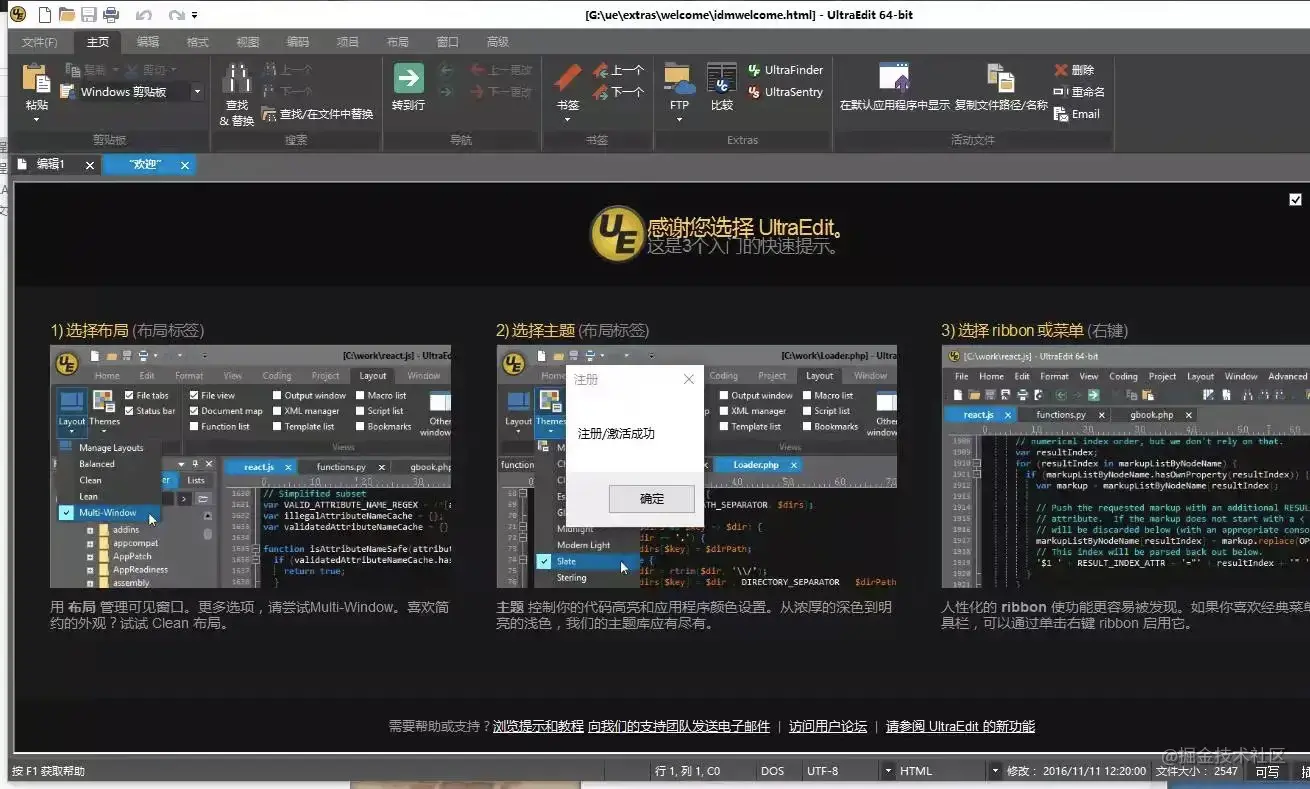This screenshot has height=789, width=1310.
Task: Expand the arrow under FTP
Action: (679, 120)
